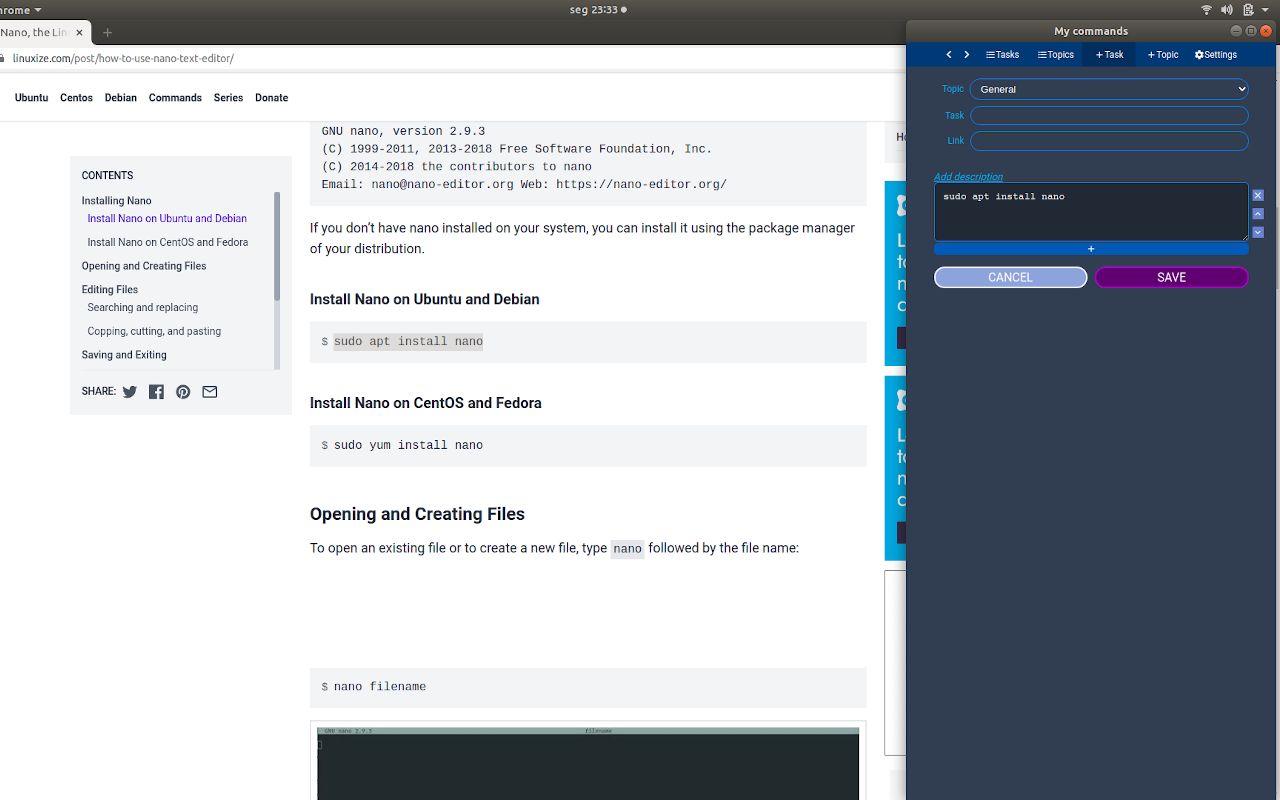
Task: Open the Topics list tab
Action: 1055,55
